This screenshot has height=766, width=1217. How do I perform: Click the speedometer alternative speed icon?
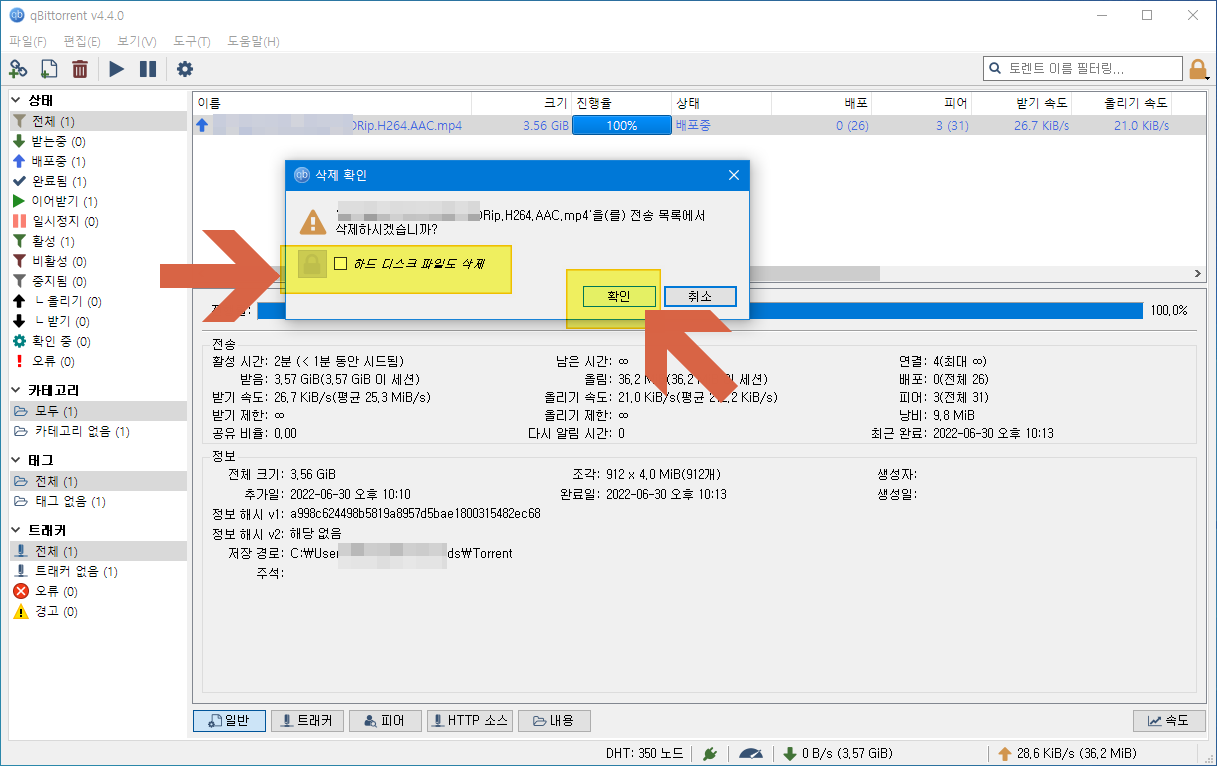(750, 753)
